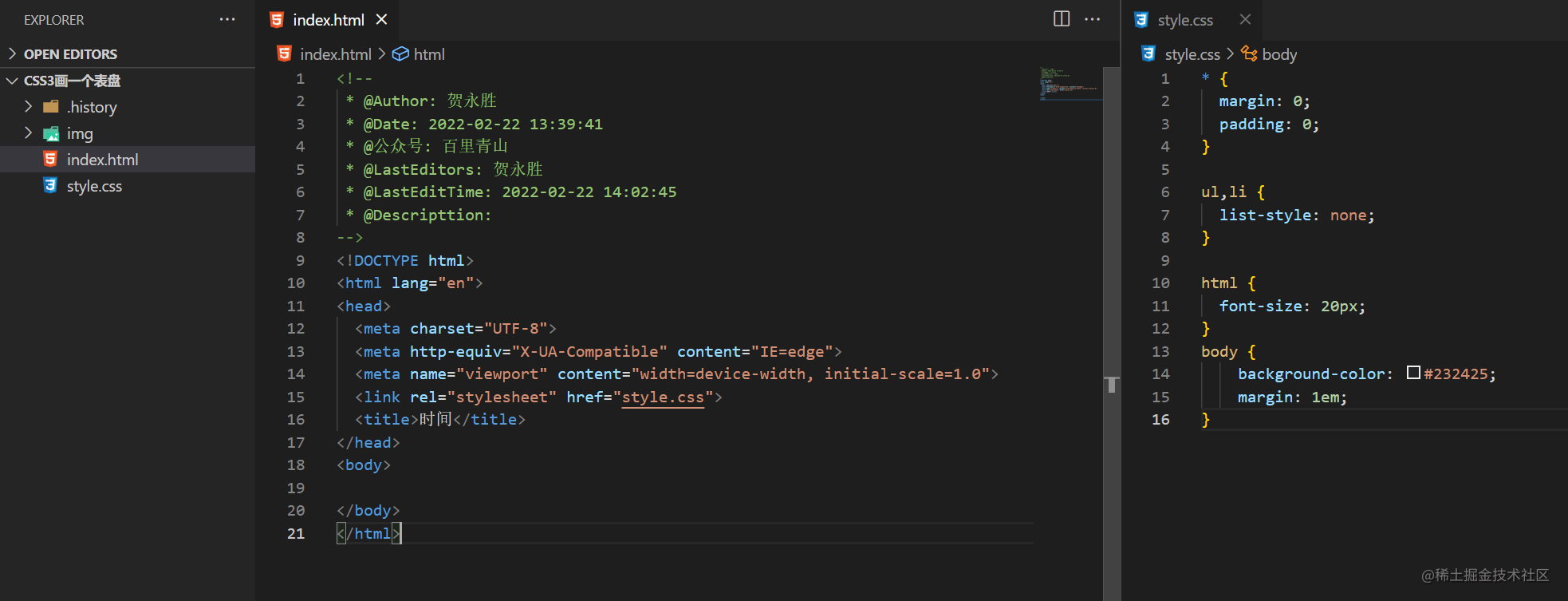Expand the .history folder

pos(29,106)
